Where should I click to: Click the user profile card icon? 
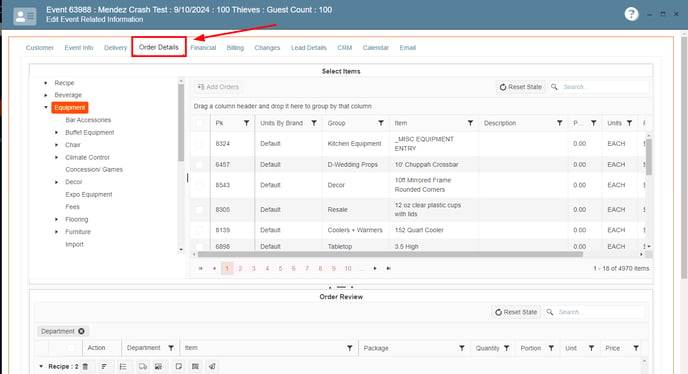coord(25,16)
